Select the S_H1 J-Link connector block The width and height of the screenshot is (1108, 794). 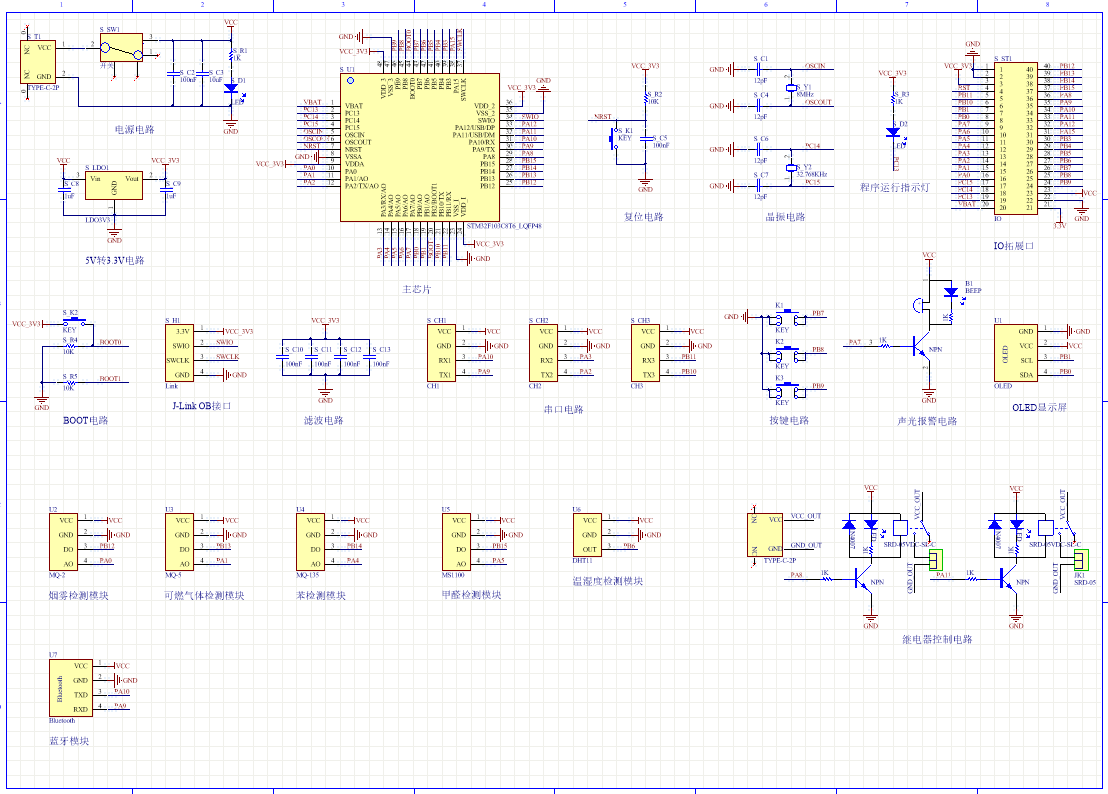pyautogui.click(x=180, y=352)
